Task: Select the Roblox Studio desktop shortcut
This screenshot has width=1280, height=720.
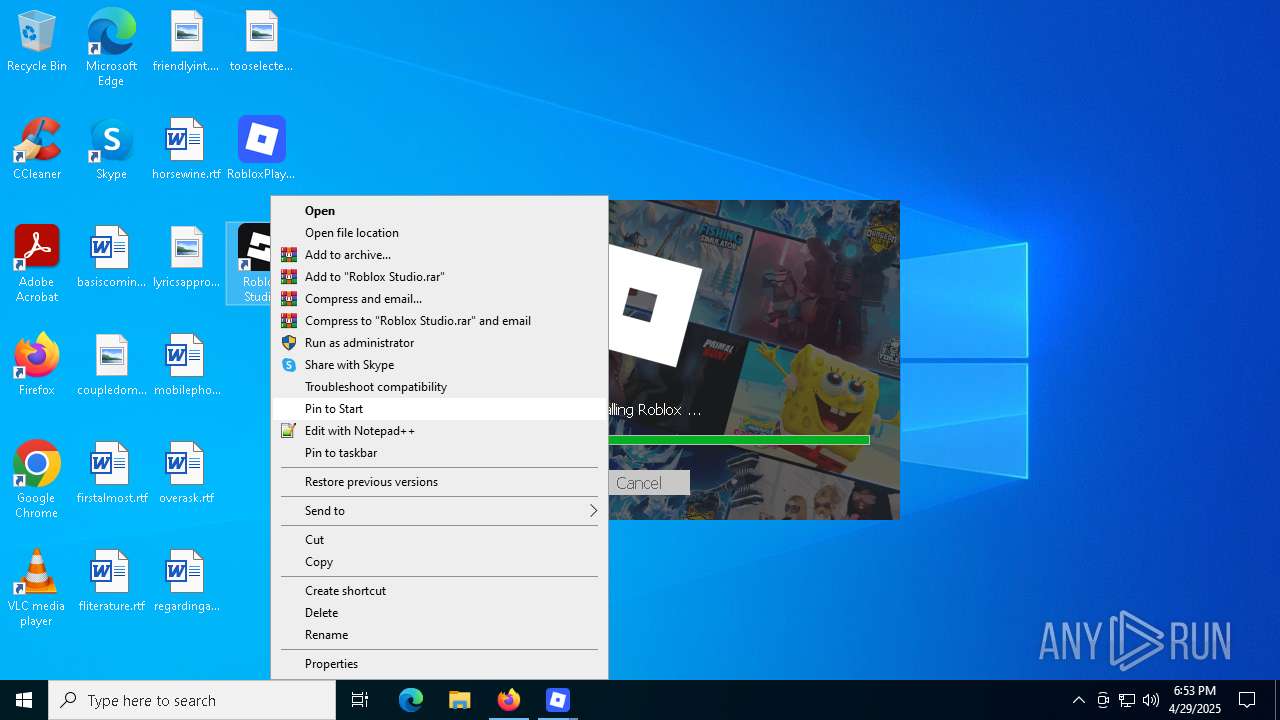Action: pos(250,264)
